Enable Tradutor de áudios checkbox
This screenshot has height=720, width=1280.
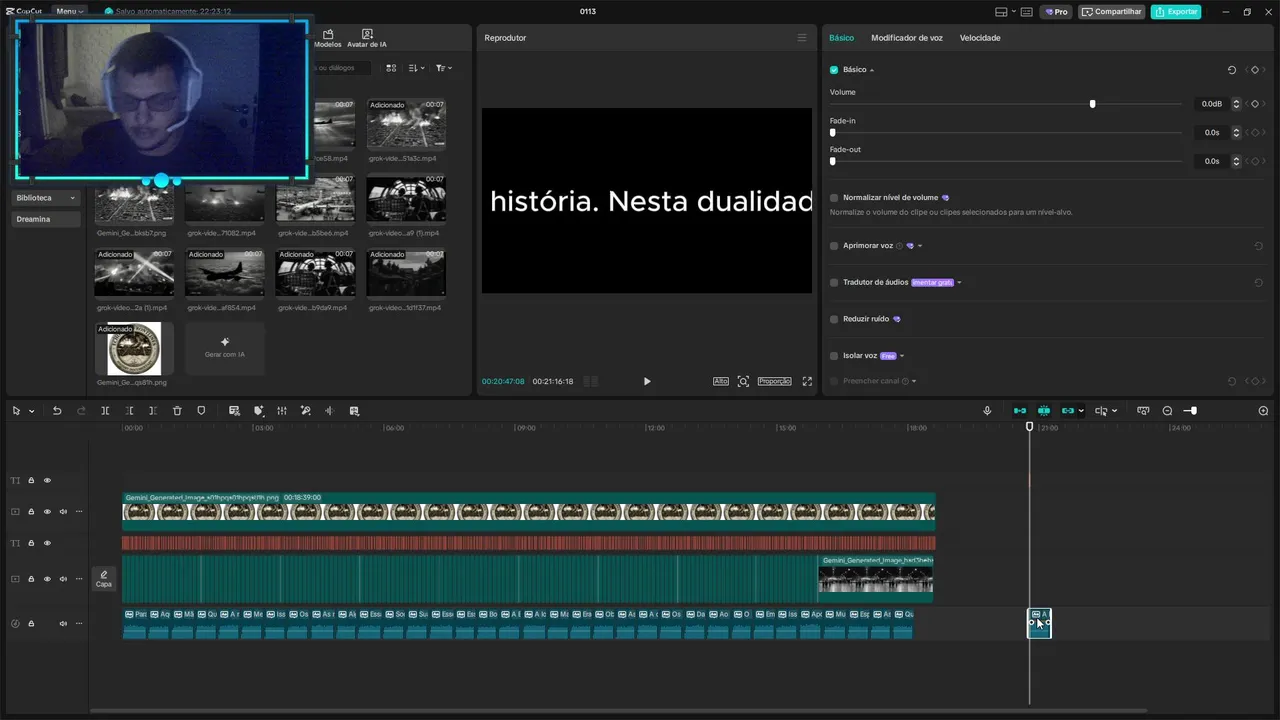click(x=834, y=283)
